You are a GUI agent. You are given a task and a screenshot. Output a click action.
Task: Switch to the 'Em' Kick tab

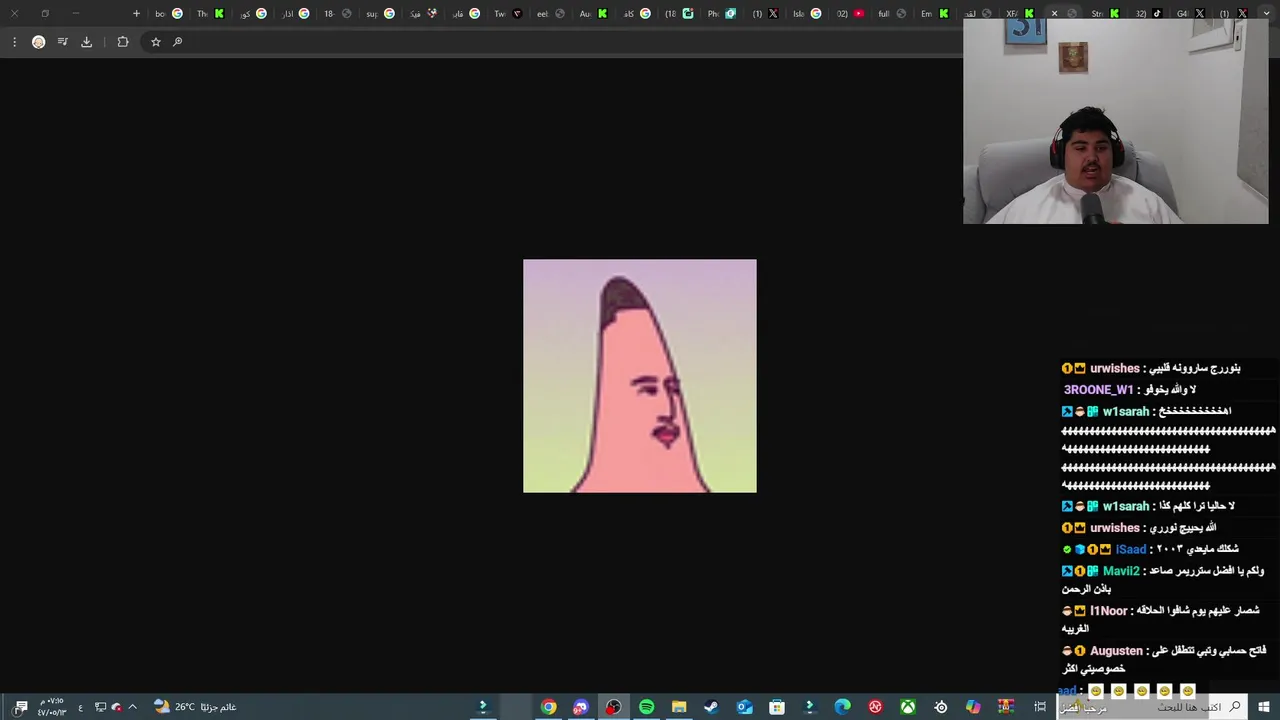(x=934, y=14)
